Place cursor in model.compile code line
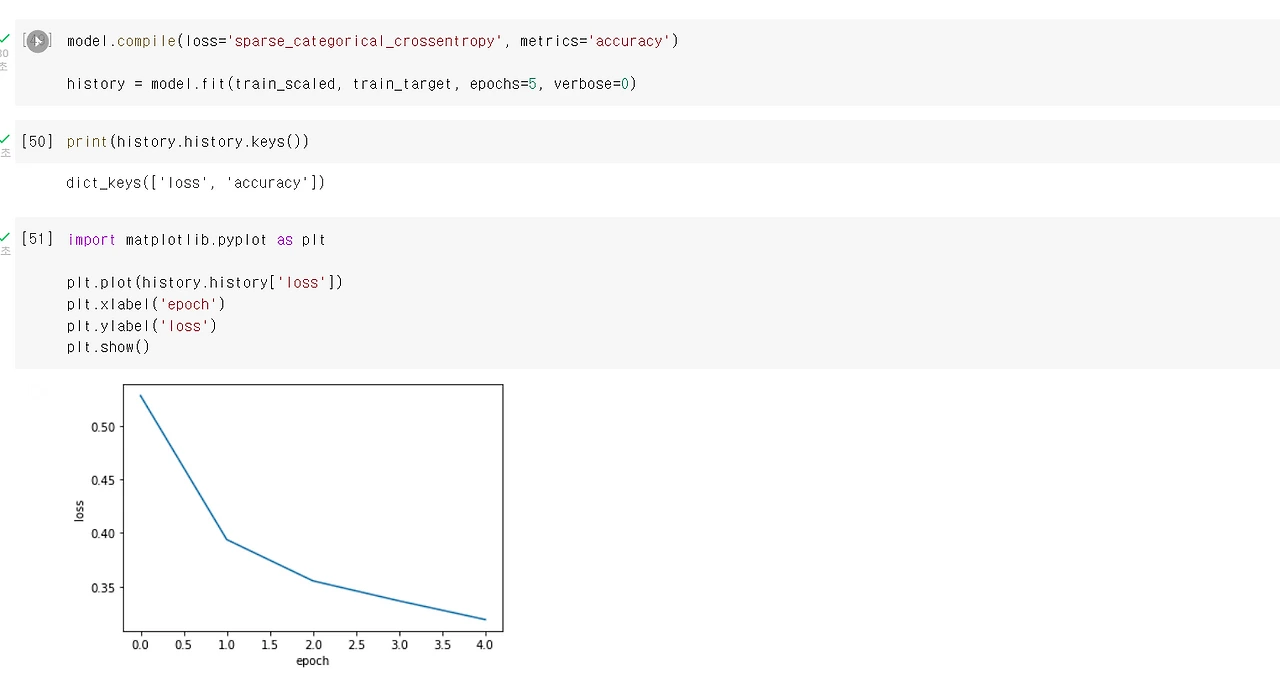This screenshot has height=695, width=1280. point(373,41)
